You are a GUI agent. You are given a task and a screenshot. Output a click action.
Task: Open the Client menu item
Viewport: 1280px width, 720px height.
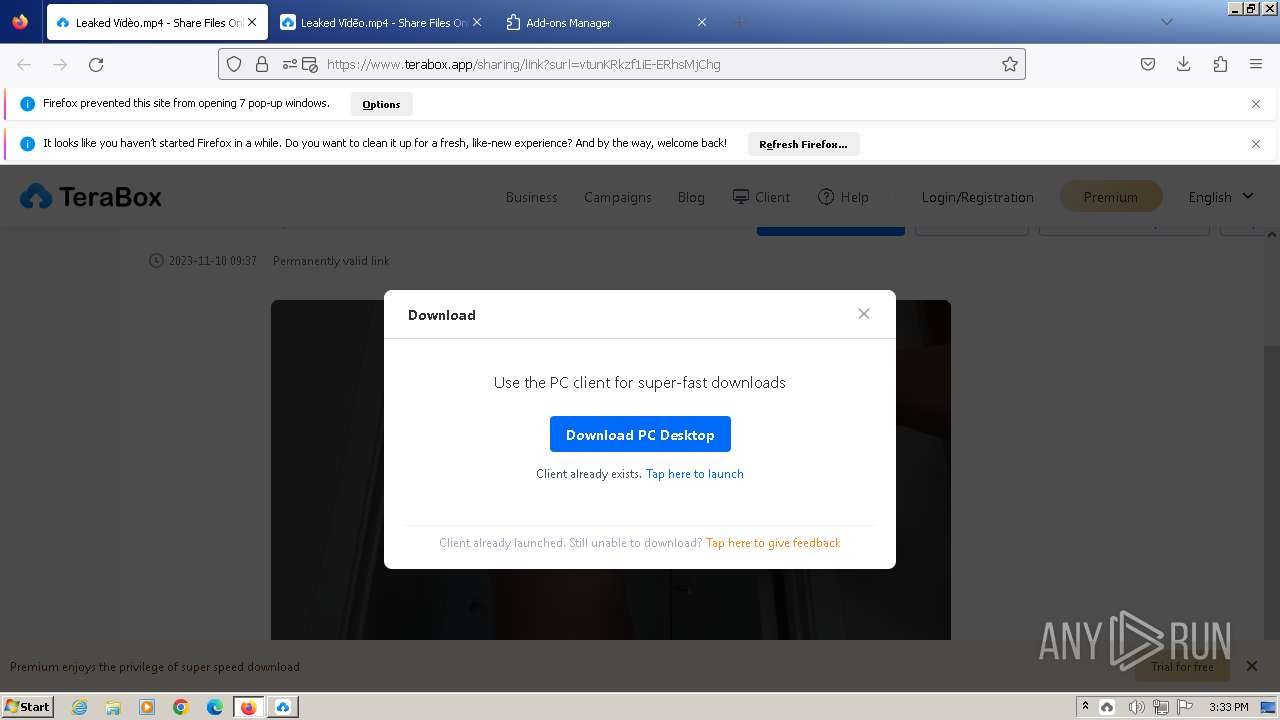761,197
